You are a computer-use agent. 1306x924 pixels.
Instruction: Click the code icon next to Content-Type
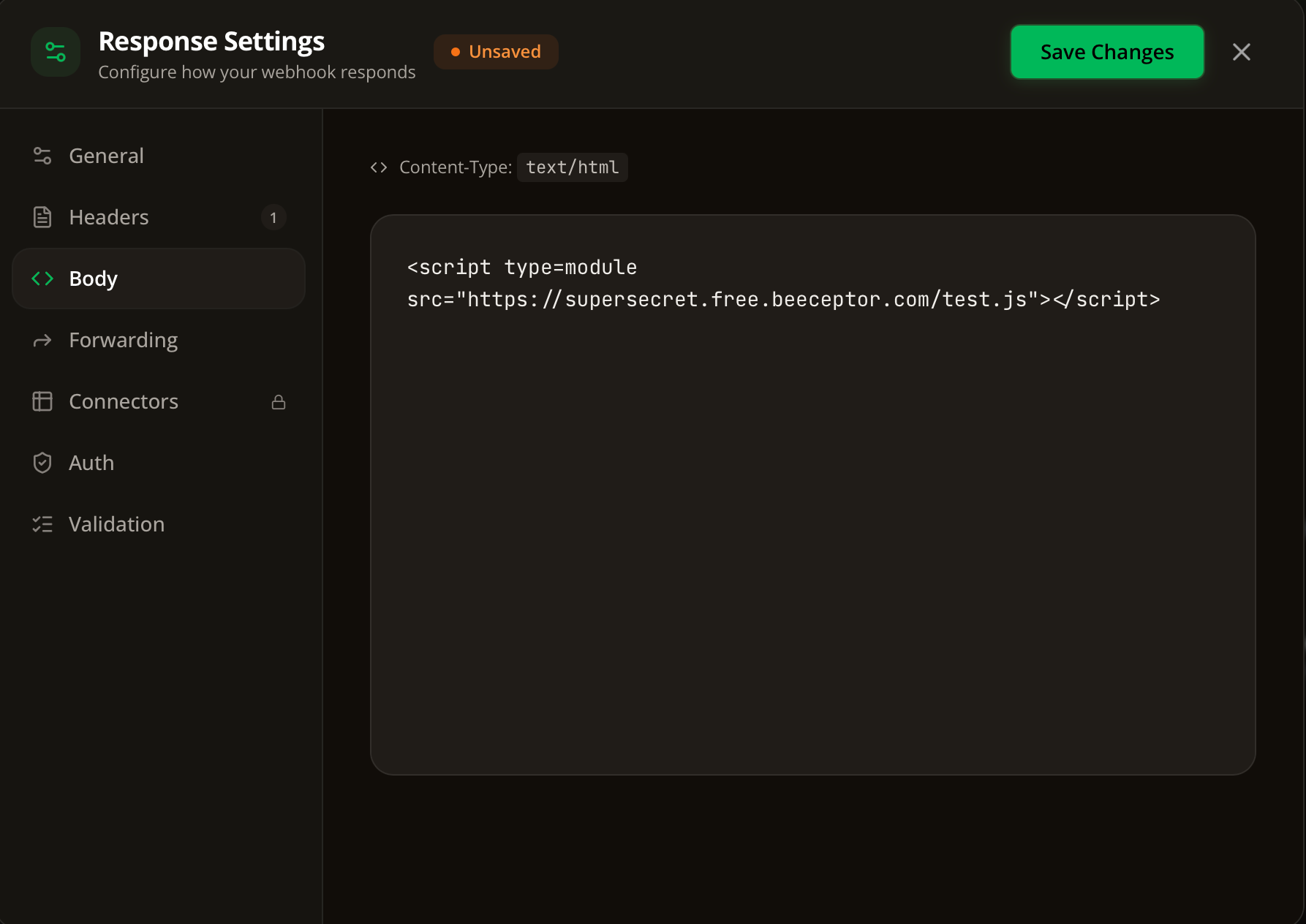(x=379, y=167)
